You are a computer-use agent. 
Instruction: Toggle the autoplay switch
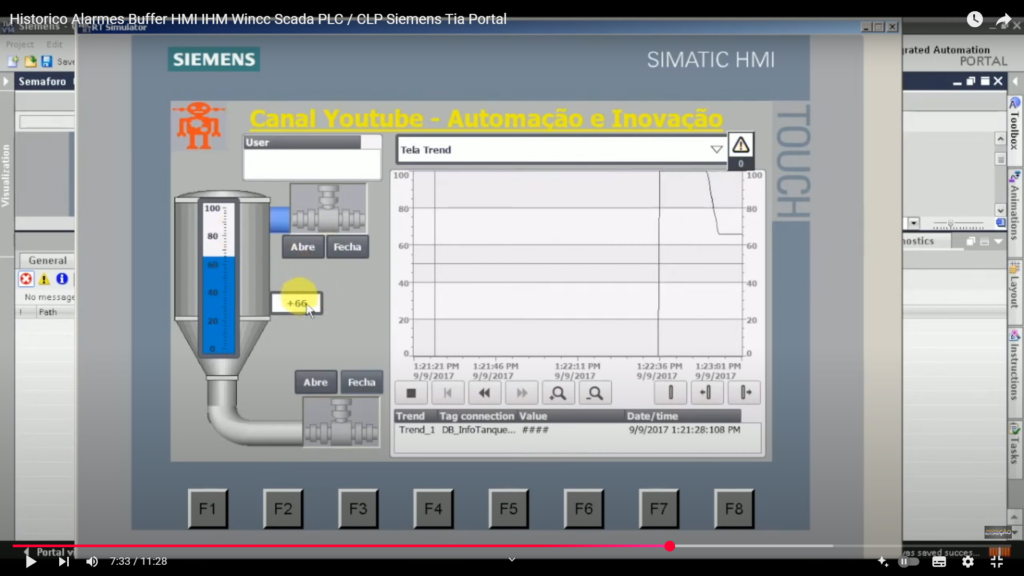point(909,562)
